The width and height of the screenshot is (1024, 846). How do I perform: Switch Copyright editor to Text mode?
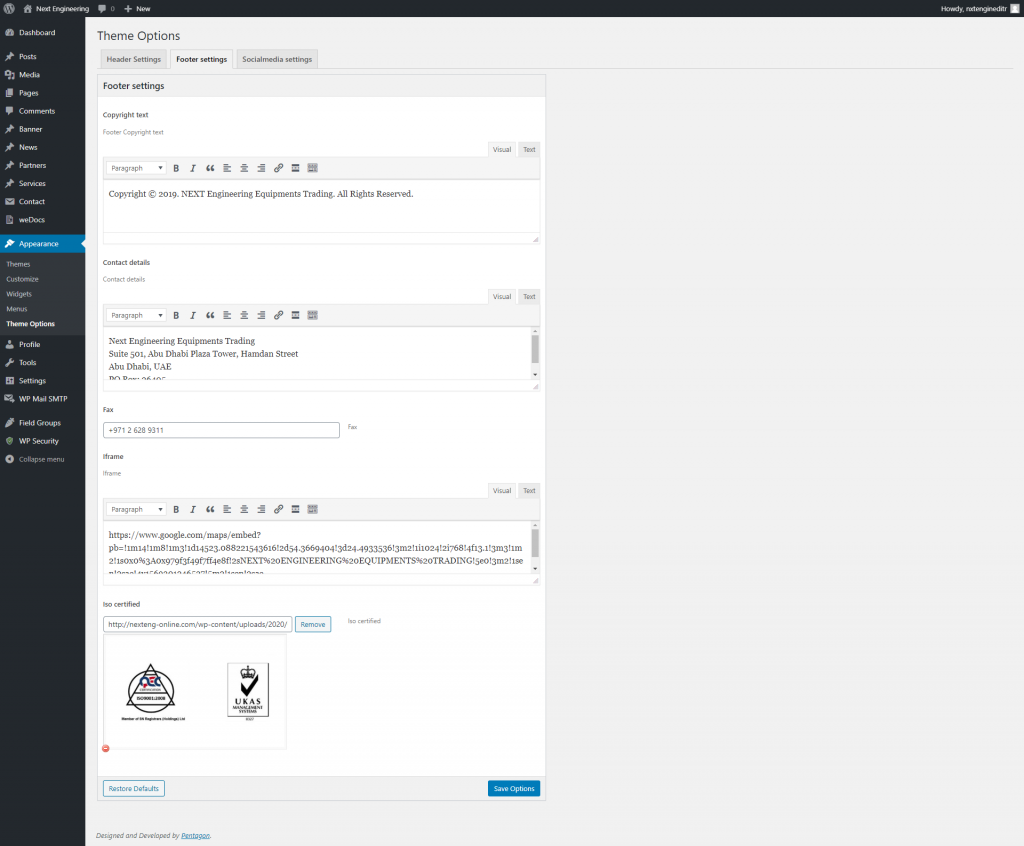pos(529,149)
